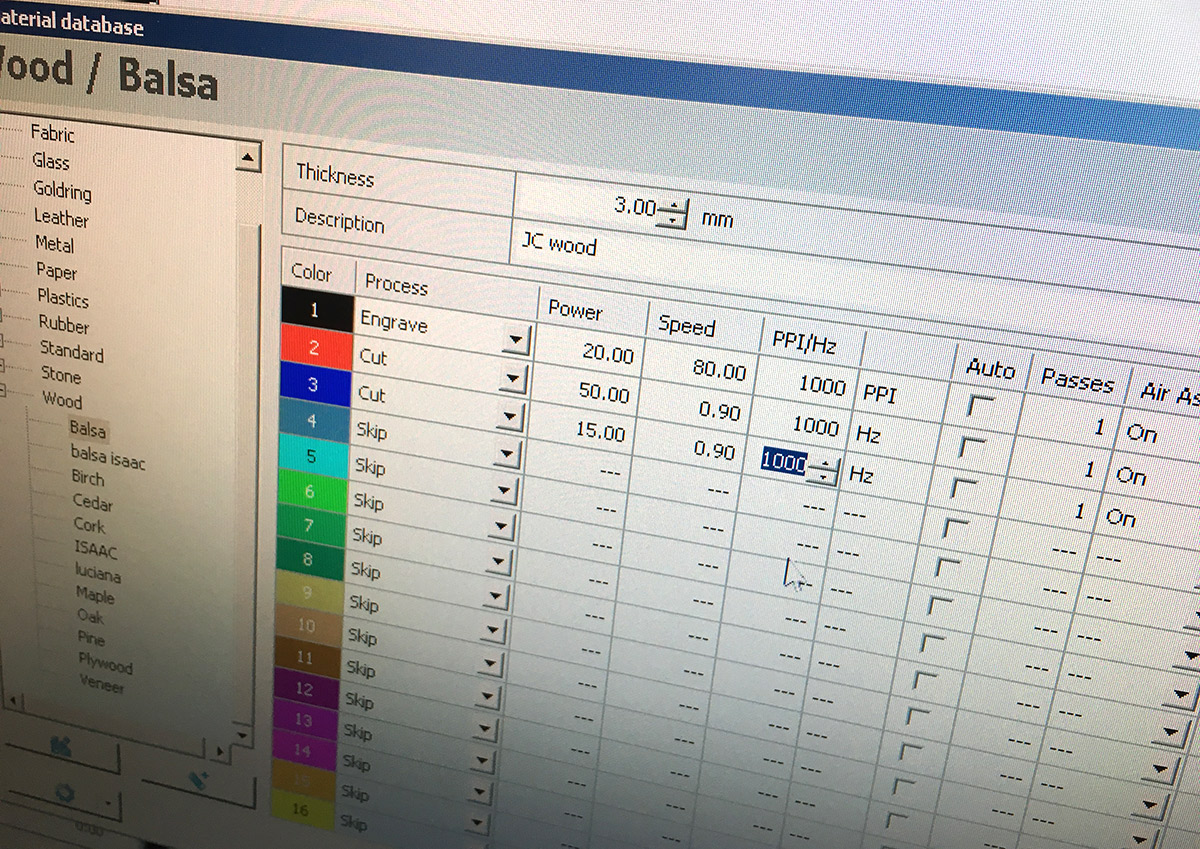This screenshot has width=1200, height=849.
Task: Click the scroll-right arrow below the materials tree
Action: tap(220, 752)
